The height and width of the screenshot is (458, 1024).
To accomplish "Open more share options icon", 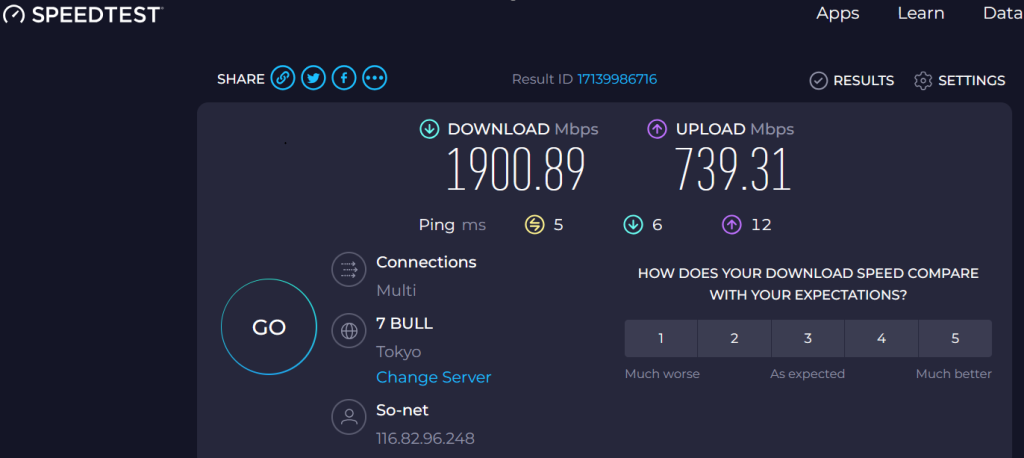I will (374, 78).
